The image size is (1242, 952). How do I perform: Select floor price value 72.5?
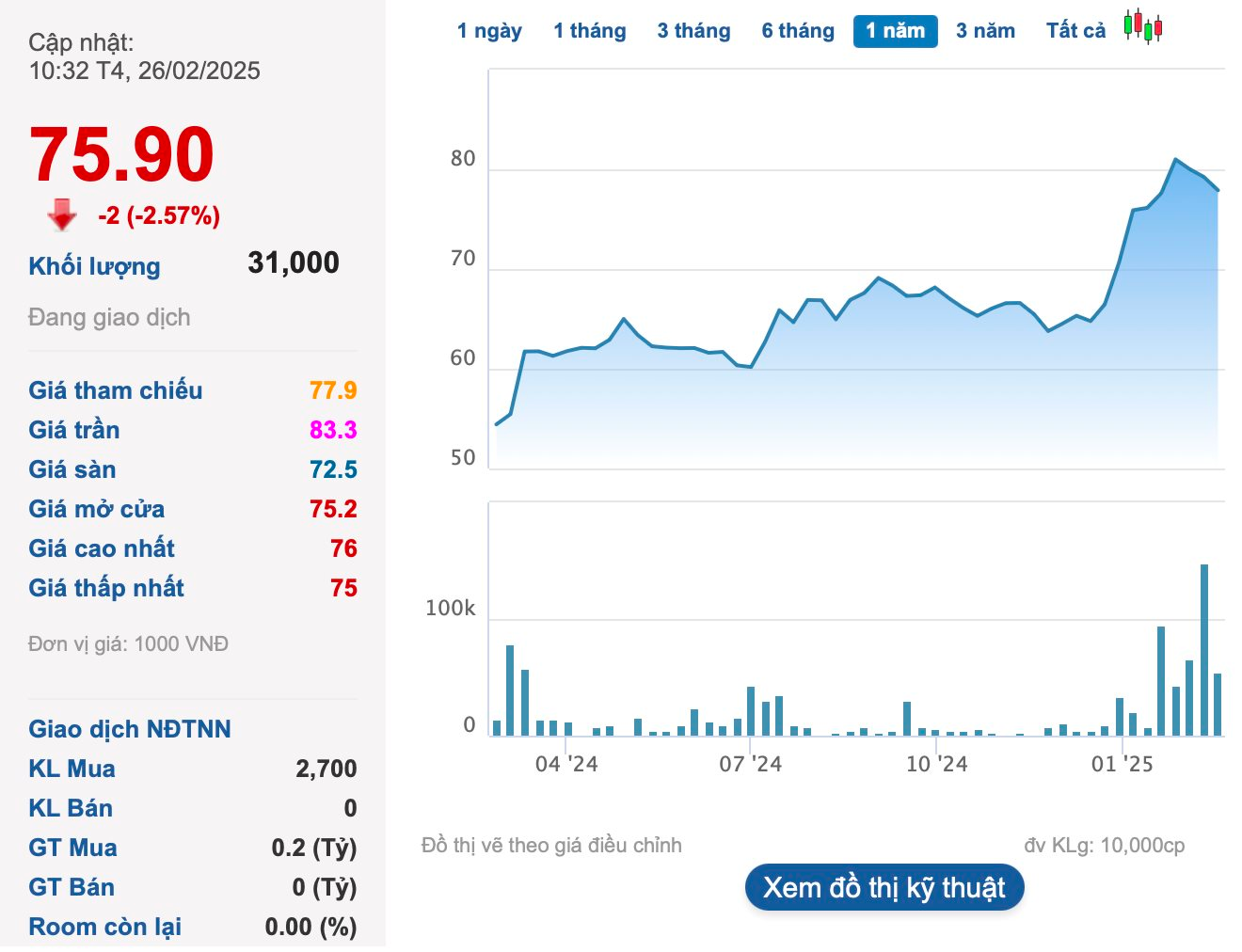click(333, 469)
